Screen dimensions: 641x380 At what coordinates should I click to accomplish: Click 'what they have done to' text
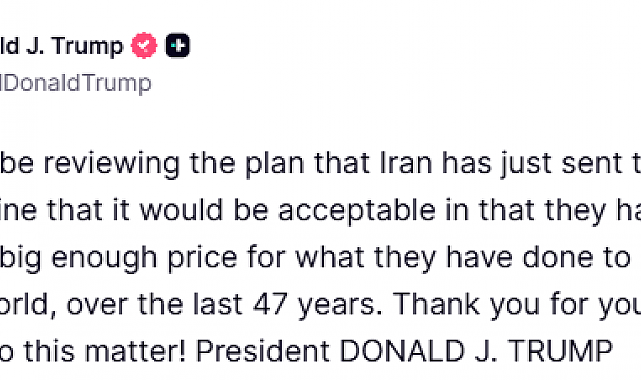[462, 257]
